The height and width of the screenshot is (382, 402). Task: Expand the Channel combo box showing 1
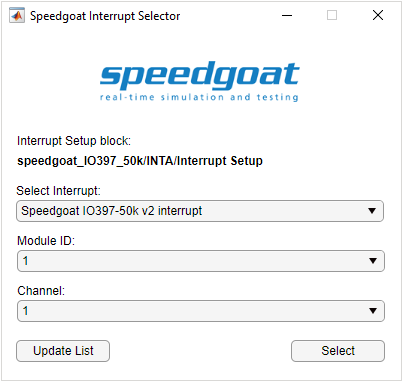pos(201,311)
